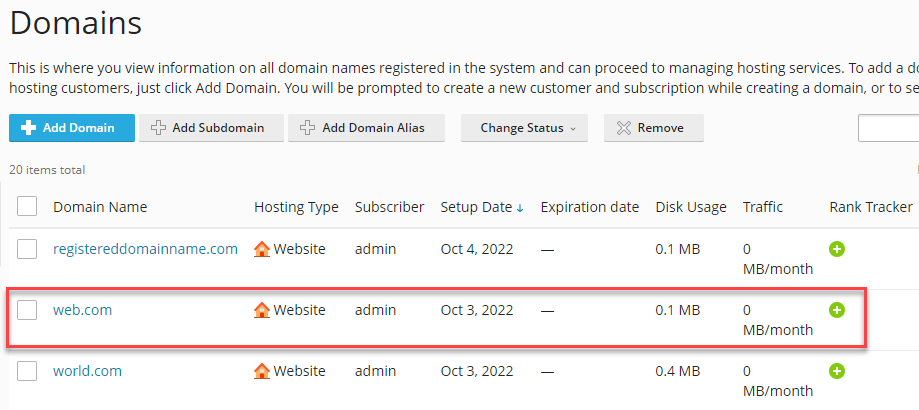The height and width of the screenshot is (410, 919).
Task: Click green Rank Tracker plus icon for web.com
Action: [x=837, y=310]
